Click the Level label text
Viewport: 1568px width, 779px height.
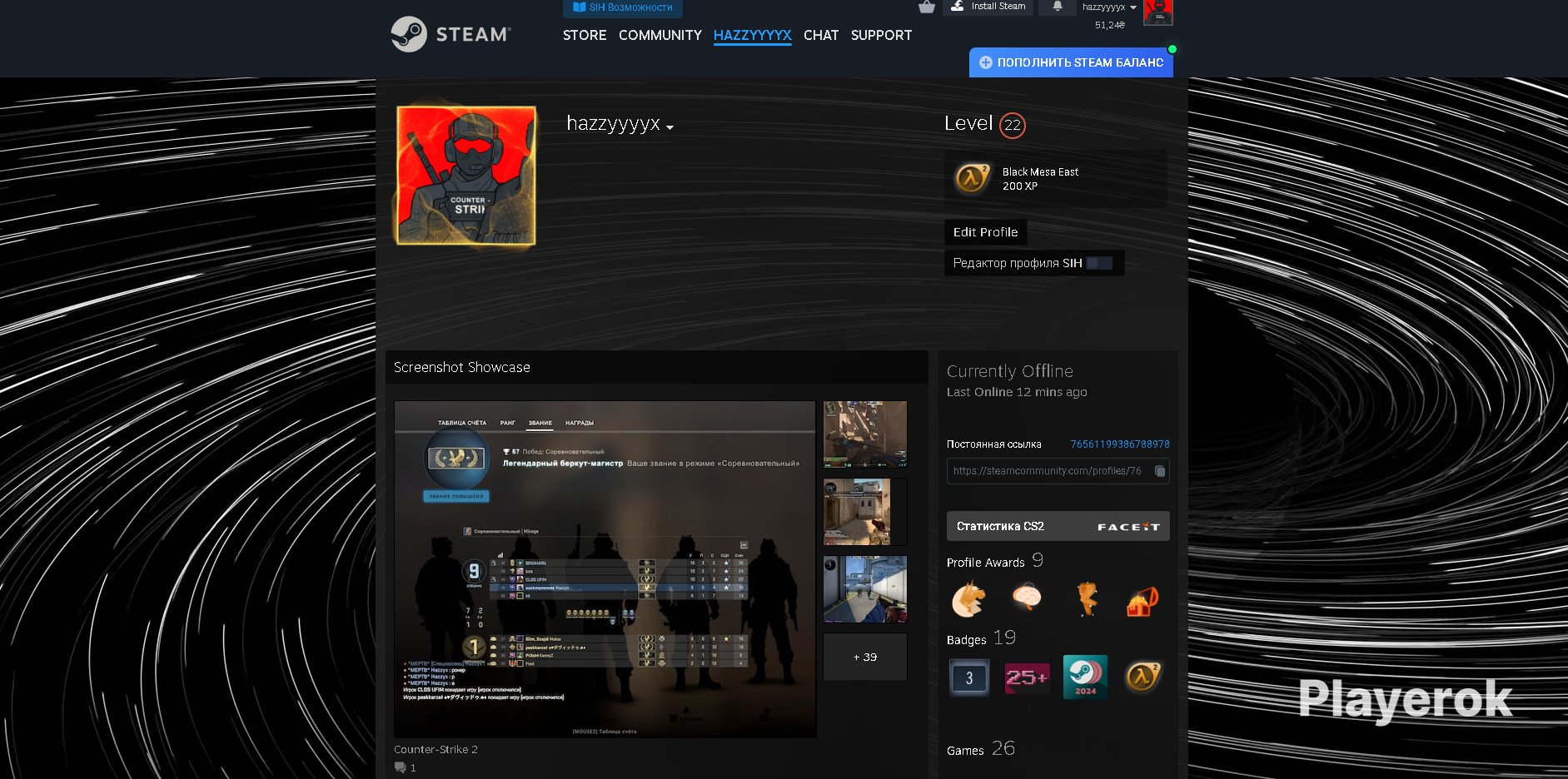pos(968,123)
